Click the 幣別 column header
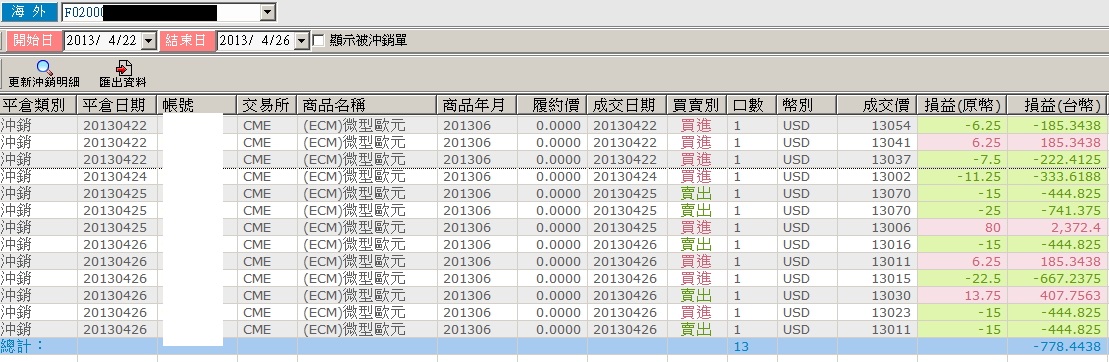Screen dimensions: 1109x362 [x=806, y=106]
